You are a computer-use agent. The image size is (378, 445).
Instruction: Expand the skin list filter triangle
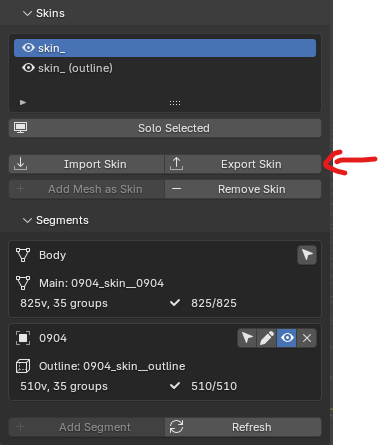click(x=23, y=102)
